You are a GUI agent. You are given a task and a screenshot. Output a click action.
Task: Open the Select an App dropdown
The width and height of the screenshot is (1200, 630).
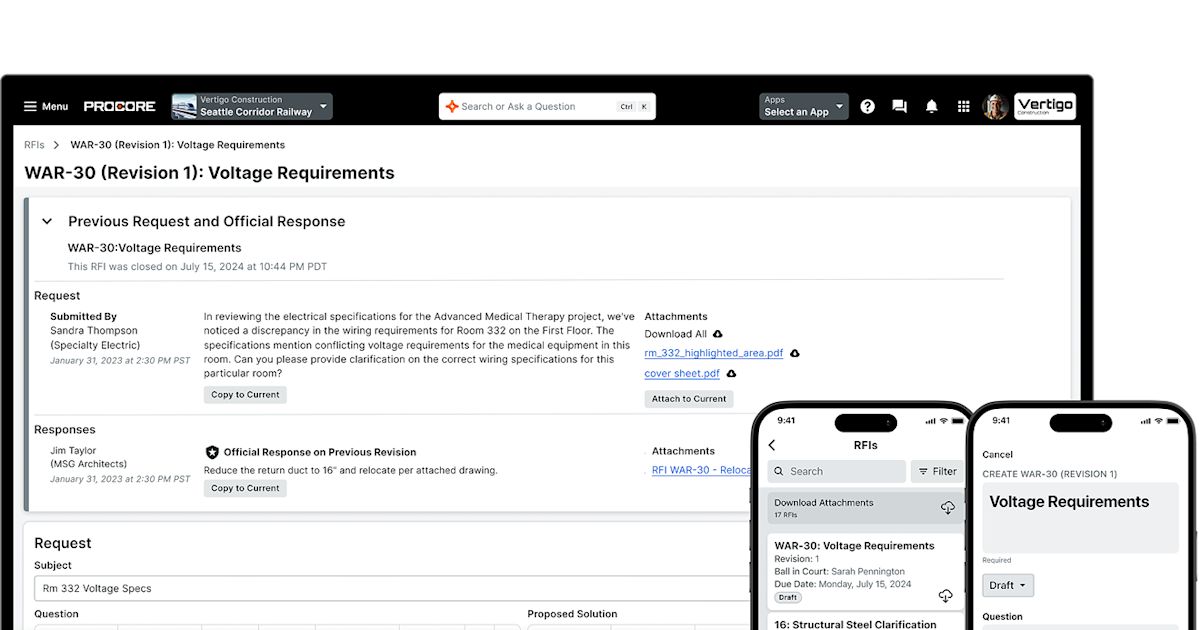803,106
